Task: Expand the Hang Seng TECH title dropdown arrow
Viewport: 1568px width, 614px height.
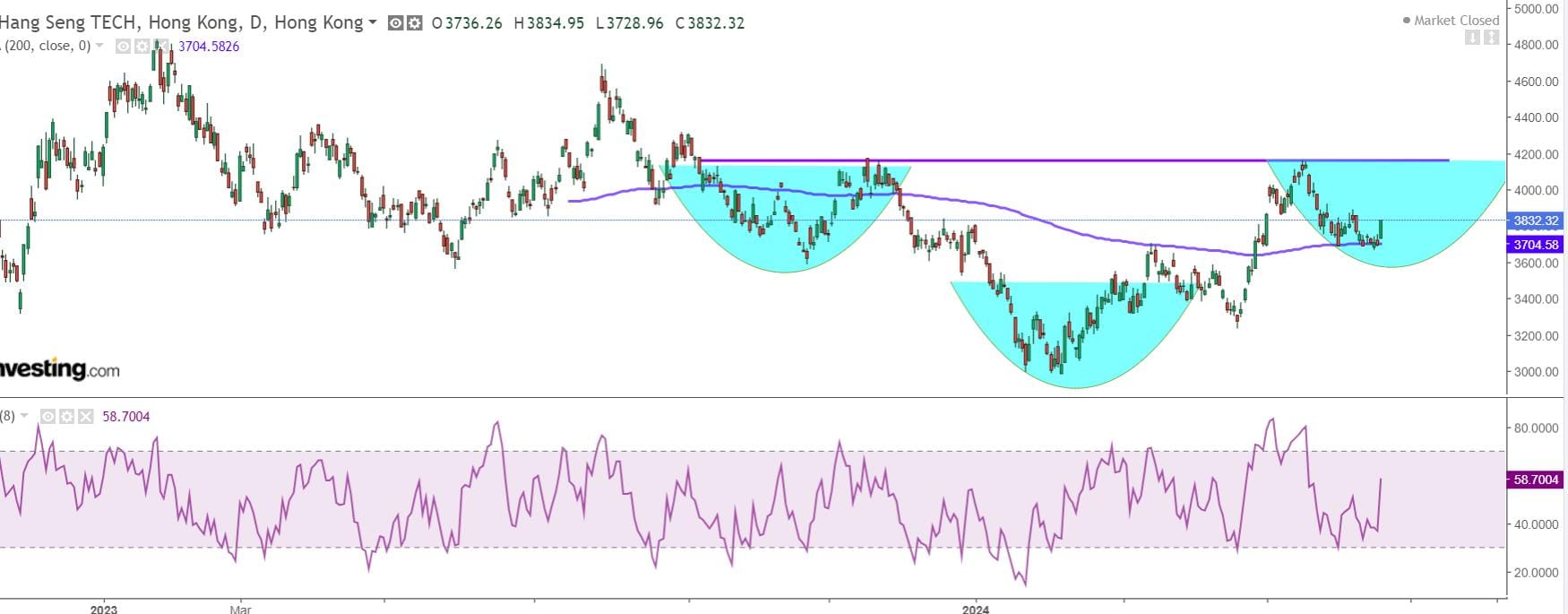Action: point(373,23)
